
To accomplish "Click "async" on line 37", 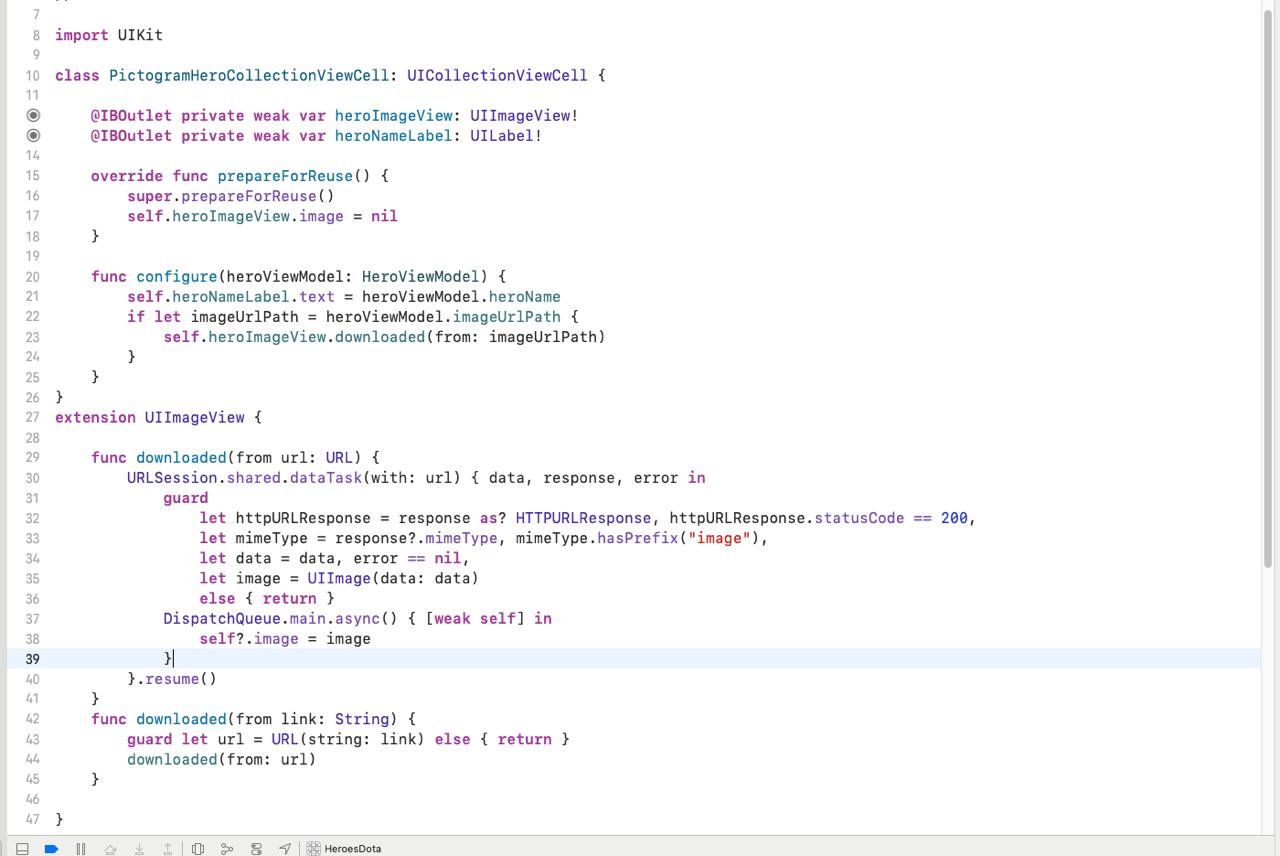I will pyautogui.click(x=357, y=618).
